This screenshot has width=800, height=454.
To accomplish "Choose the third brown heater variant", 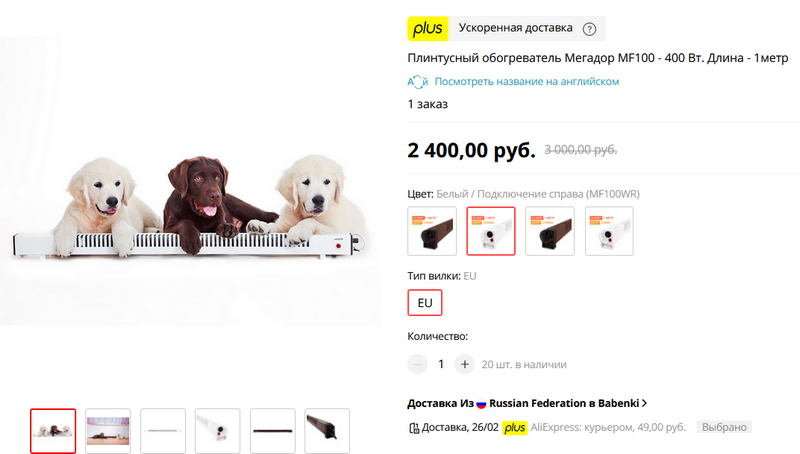I will 550,231.
